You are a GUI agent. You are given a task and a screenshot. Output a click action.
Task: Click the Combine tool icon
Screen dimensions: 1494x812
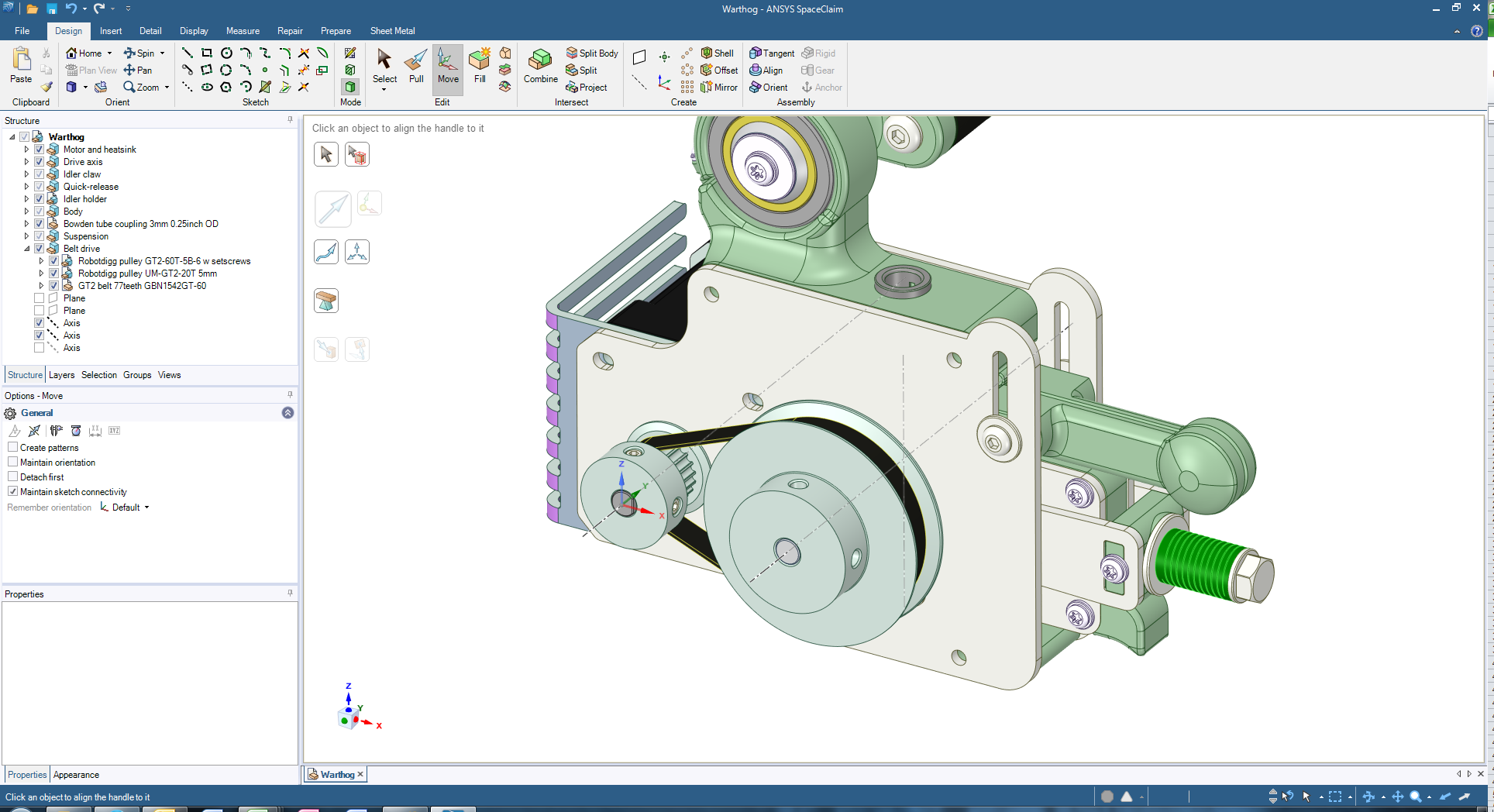540,65
